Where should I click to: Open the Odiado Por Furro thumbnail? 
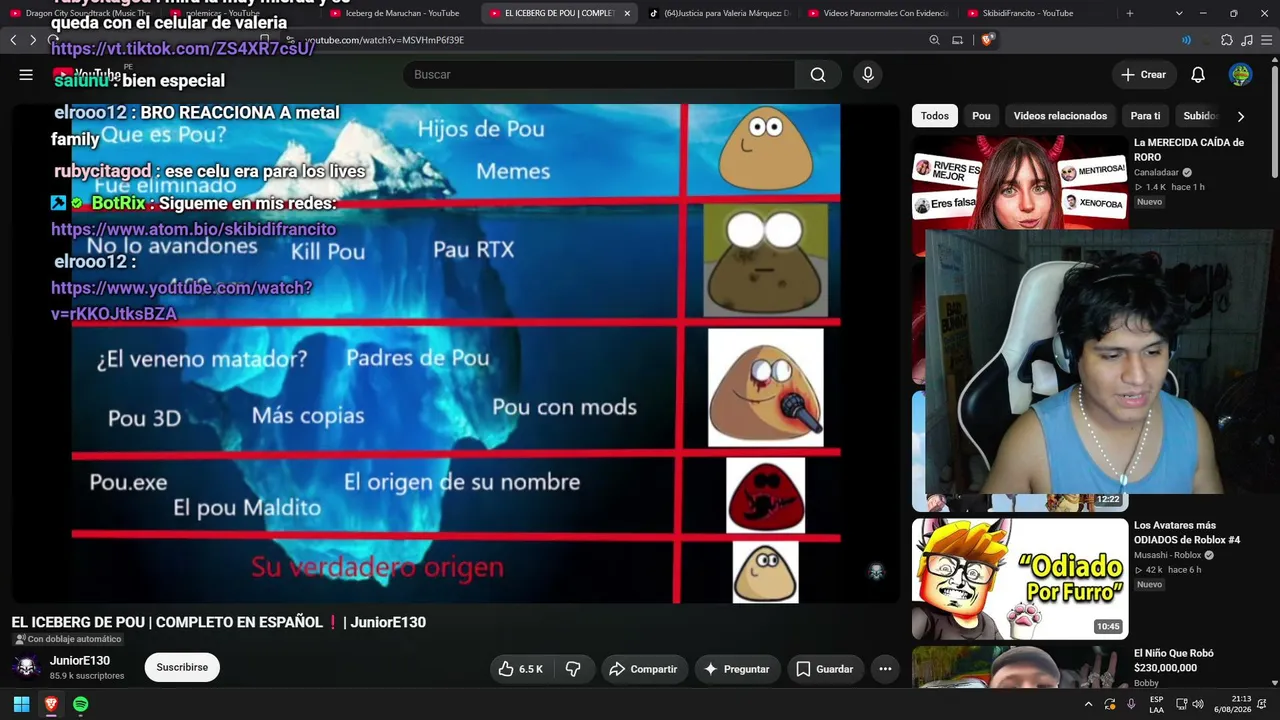point(1020,578)
